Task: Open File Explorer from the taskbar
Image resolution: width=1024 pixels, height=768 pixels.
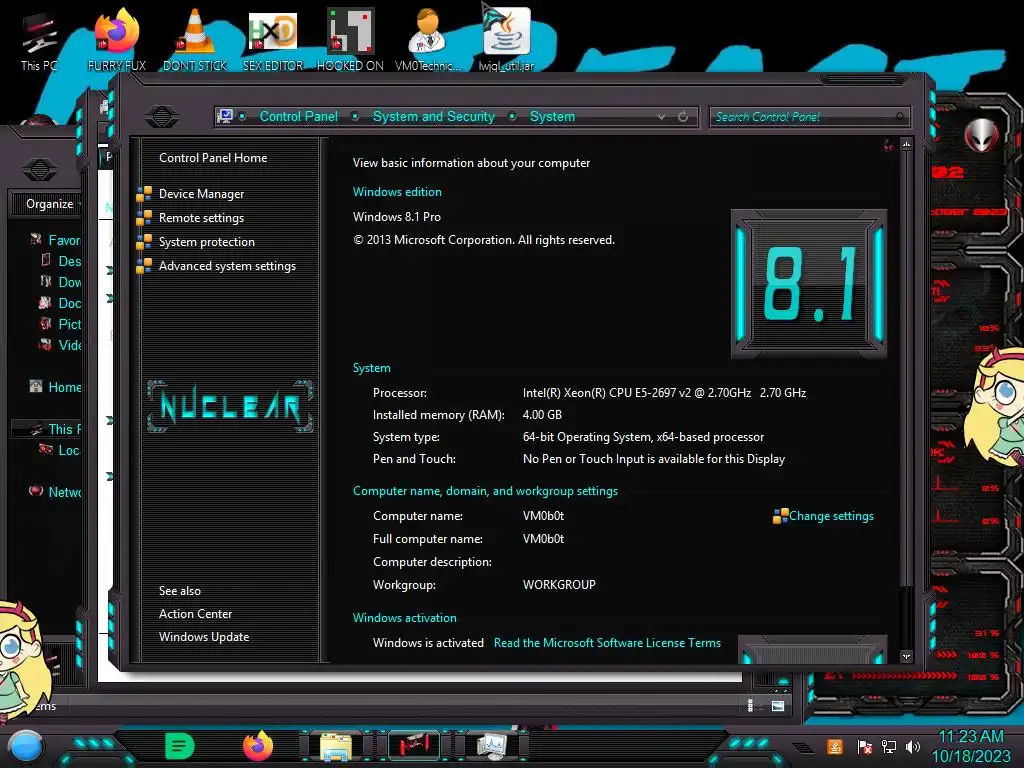Action: 336,746
